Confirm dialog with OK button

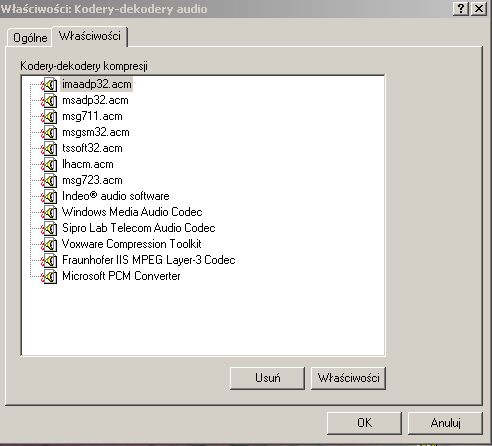click(x=364, y=423)
